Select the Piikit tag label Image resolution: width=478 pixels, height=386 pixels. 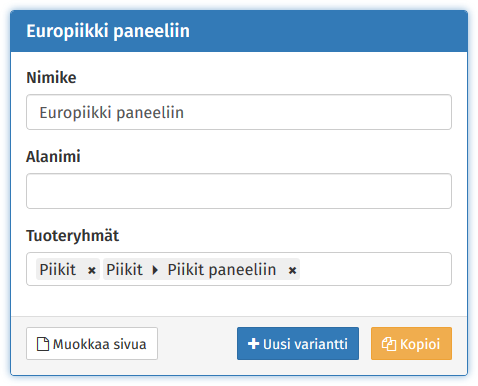pos(58,269)
